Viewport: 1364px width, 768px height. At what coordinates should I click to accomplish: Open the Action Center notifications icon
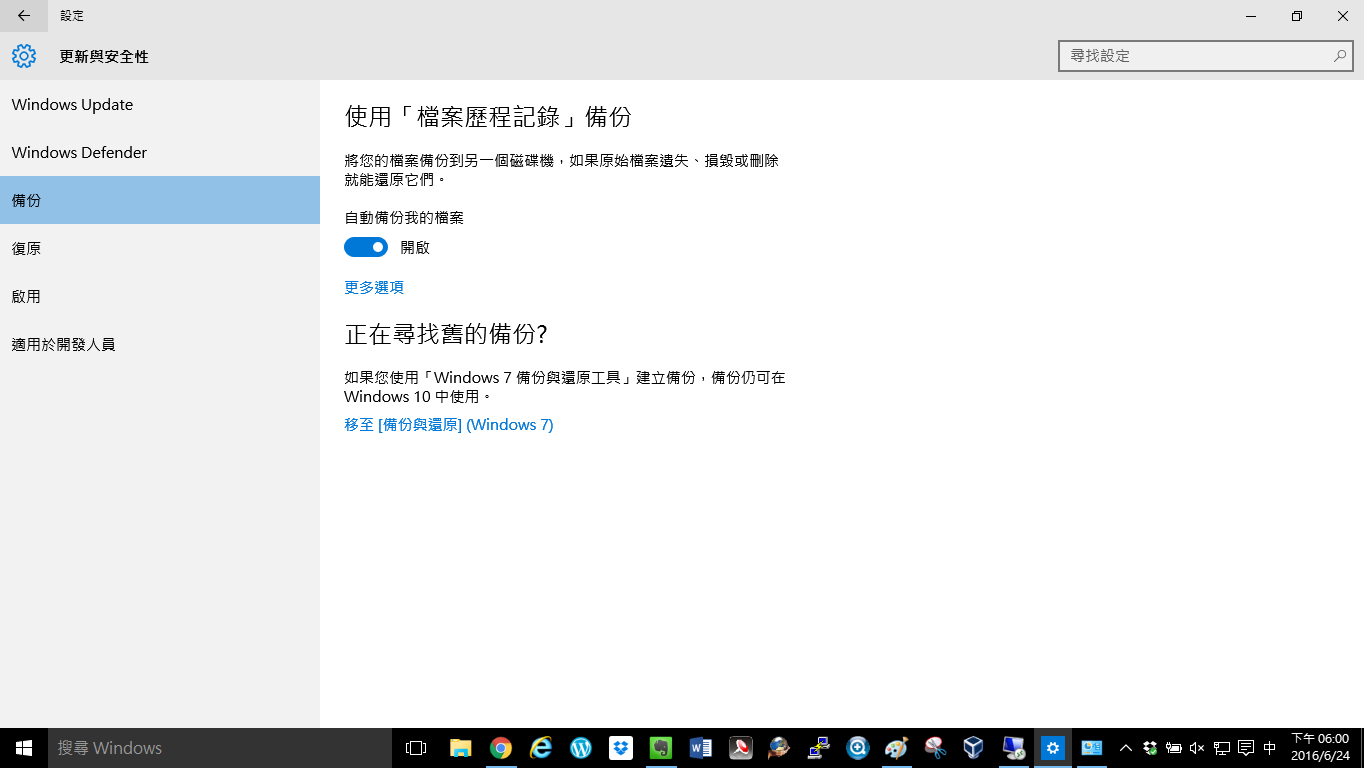(1246, 748)
